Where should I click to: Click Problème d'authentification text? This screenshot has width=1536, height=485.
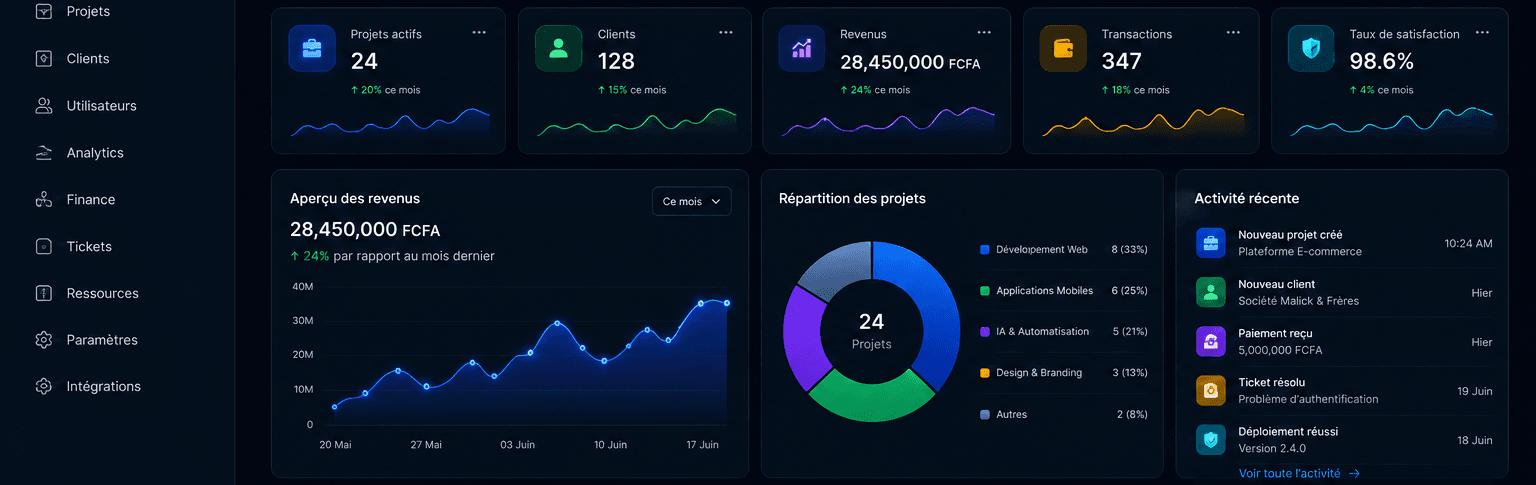1308,399
